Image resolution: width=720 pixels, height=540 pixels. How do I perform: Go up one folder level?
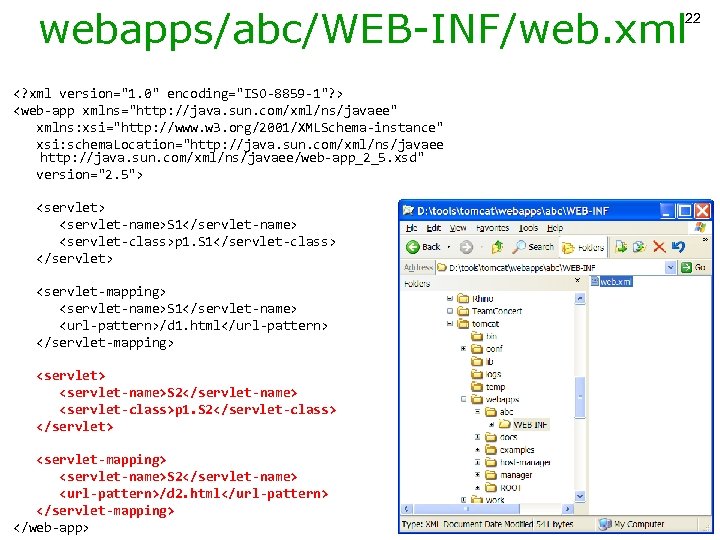click(497, 247)
